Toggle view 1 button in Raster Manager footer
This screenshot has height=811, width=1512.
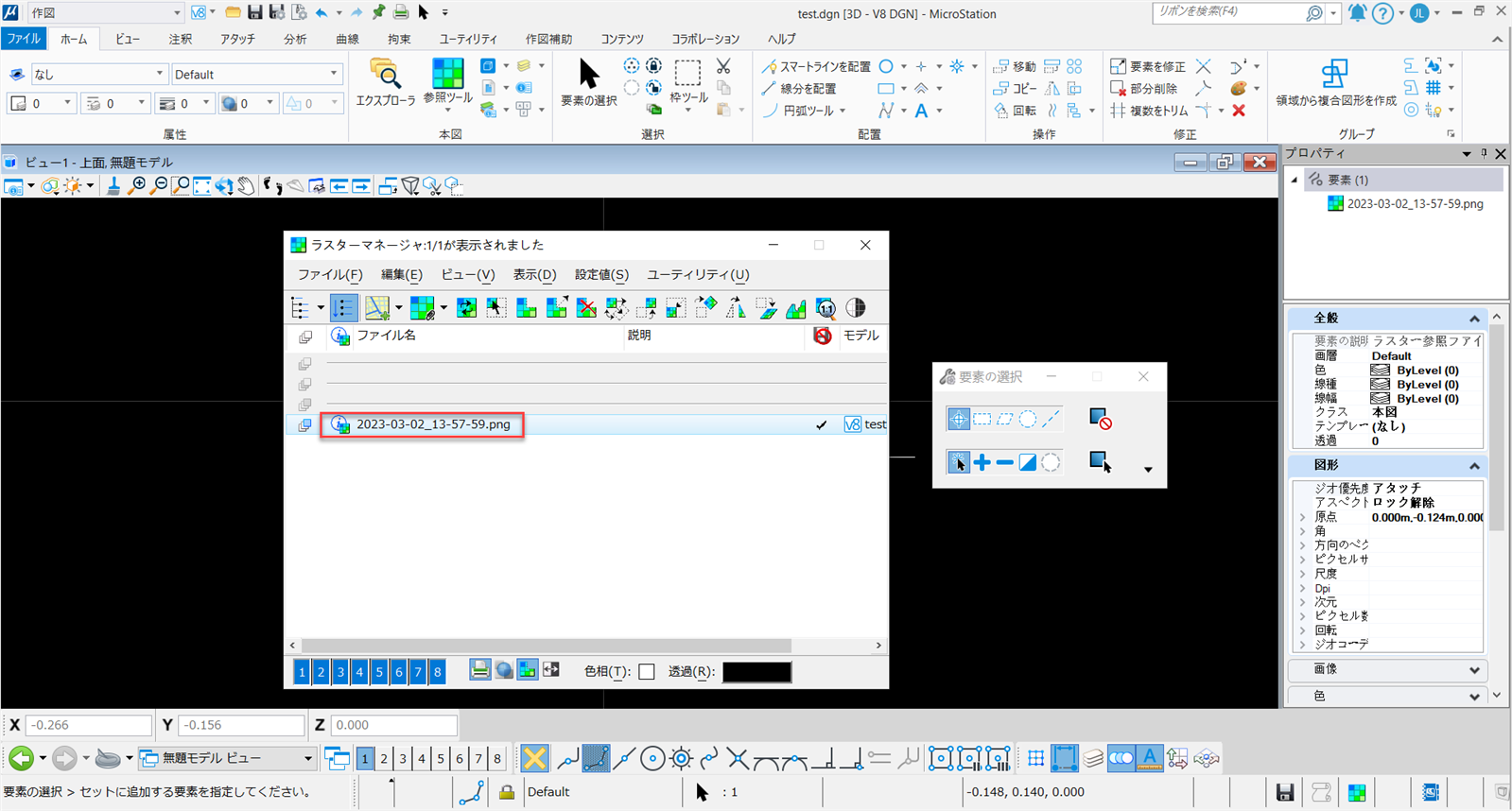302,672
